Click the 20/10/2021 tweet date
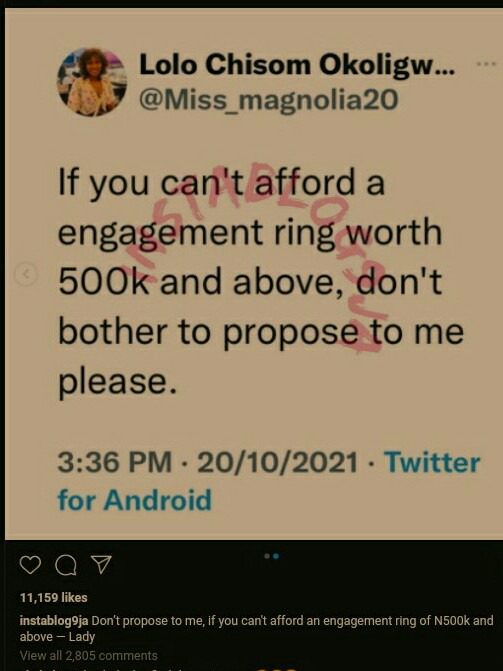503x671 pixels. click(277, 463)
